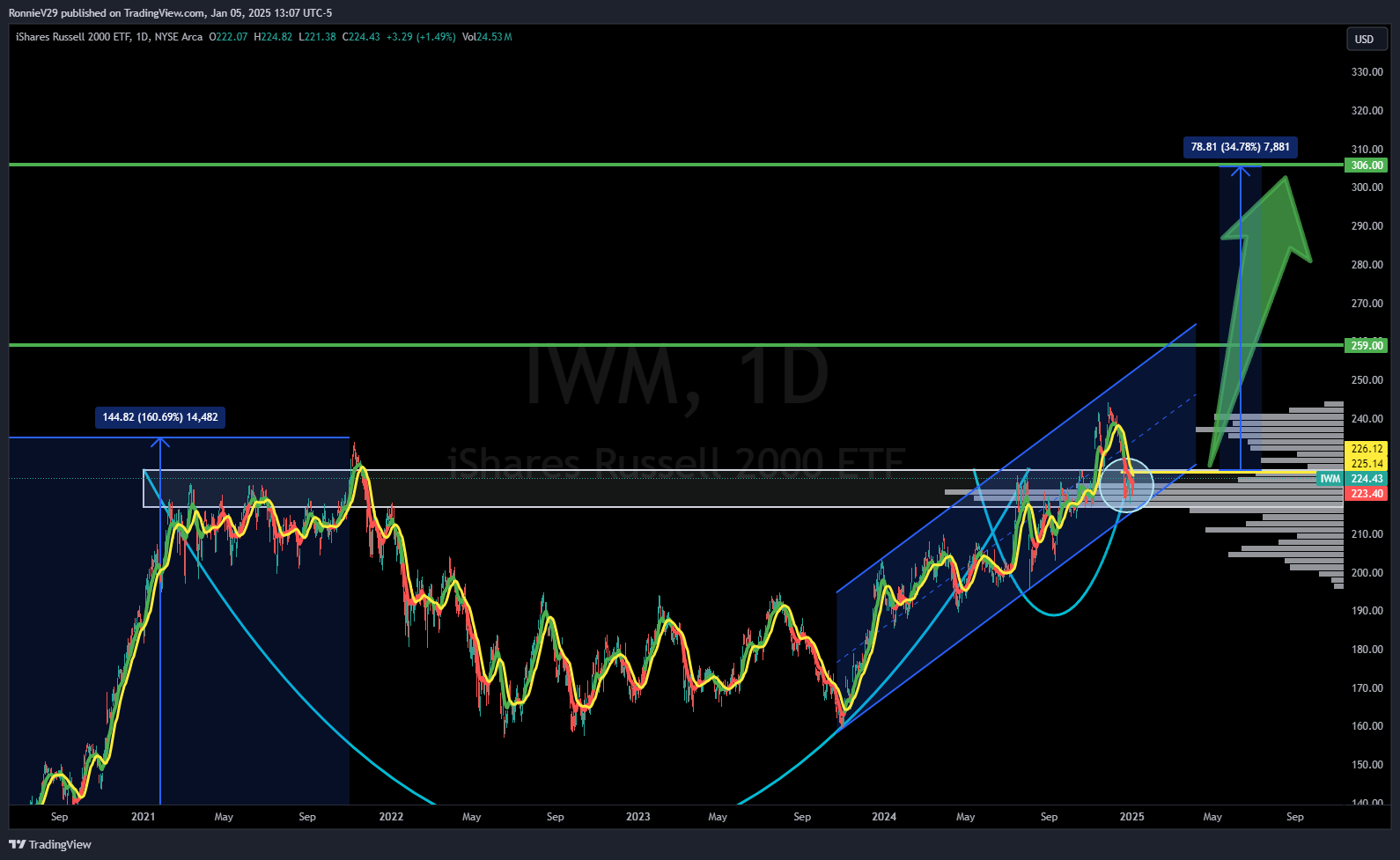
Task: Click the TradingView logo
Action: pyautogui.click(x=50, y=844)
